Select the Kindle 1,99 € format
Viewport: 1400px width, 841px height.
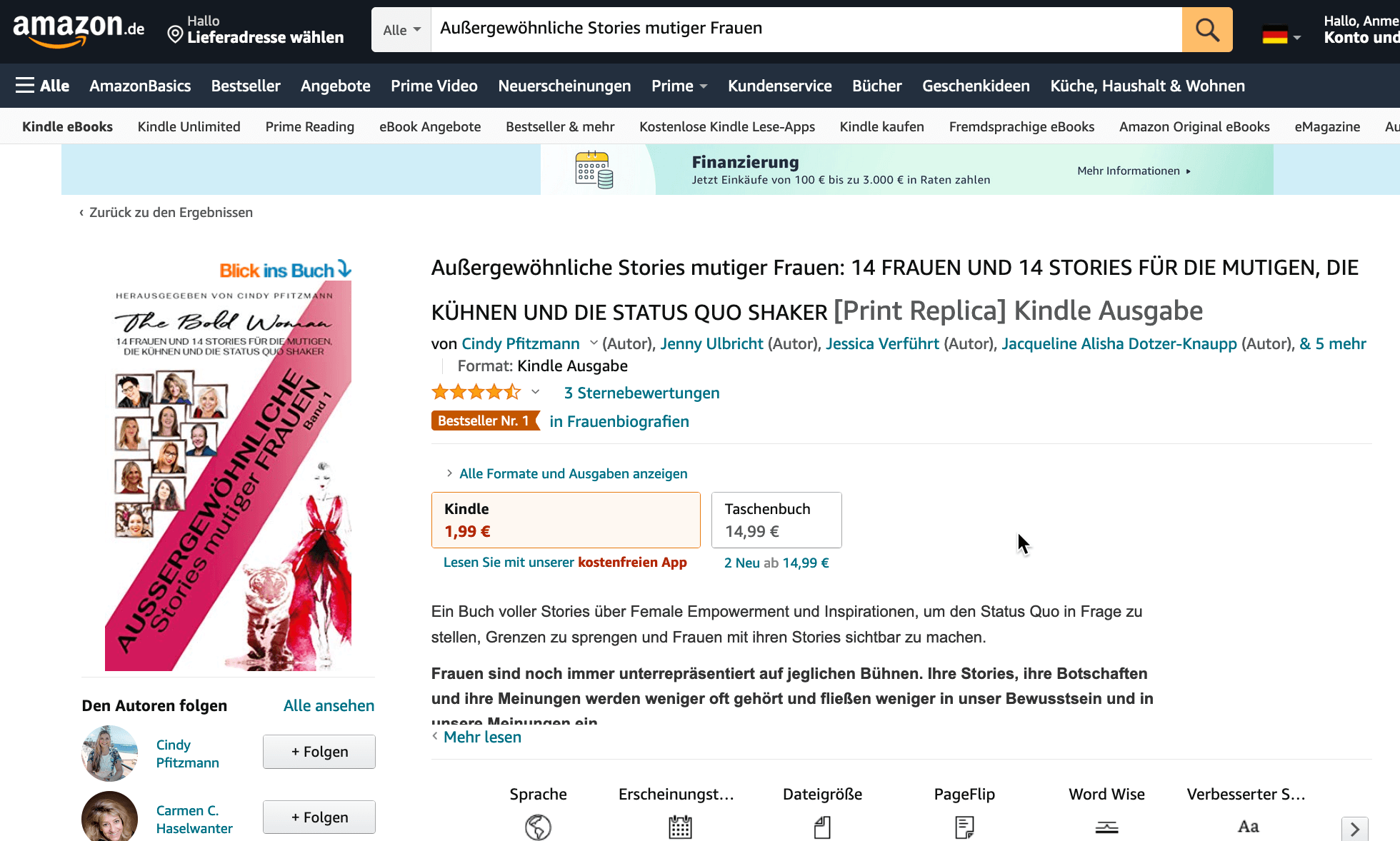click(566, 520)
